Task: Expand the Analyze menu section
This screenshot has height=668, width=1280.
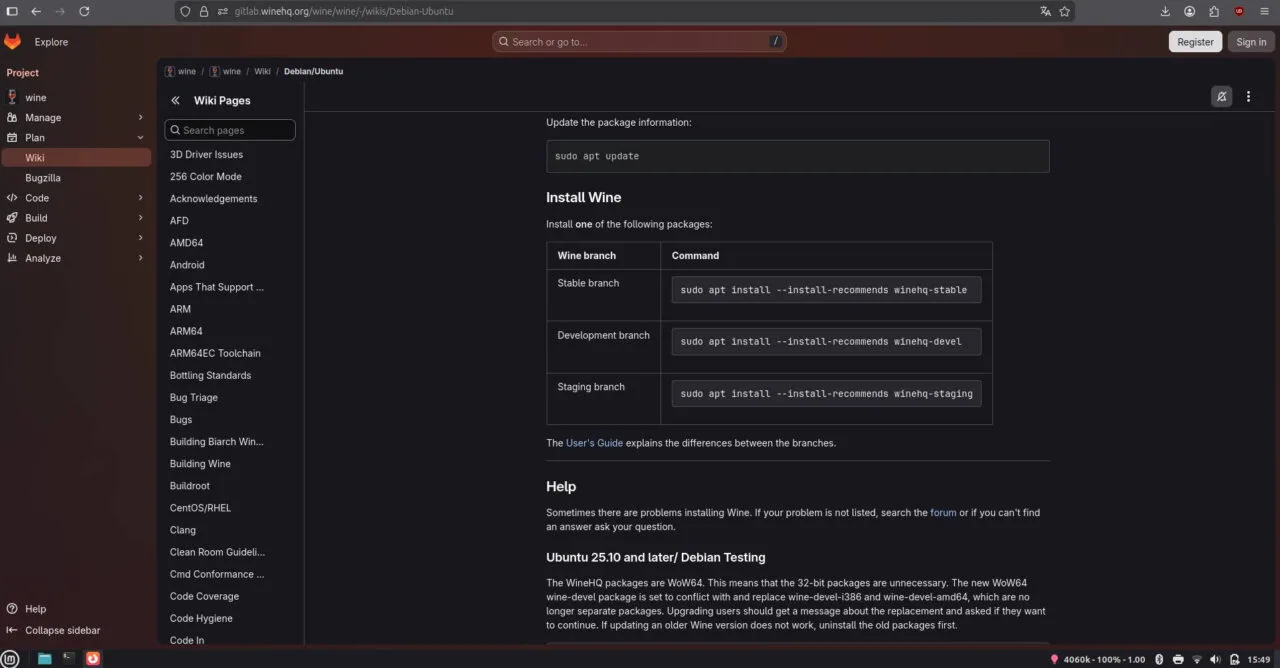Action: (x=76, y=258)
